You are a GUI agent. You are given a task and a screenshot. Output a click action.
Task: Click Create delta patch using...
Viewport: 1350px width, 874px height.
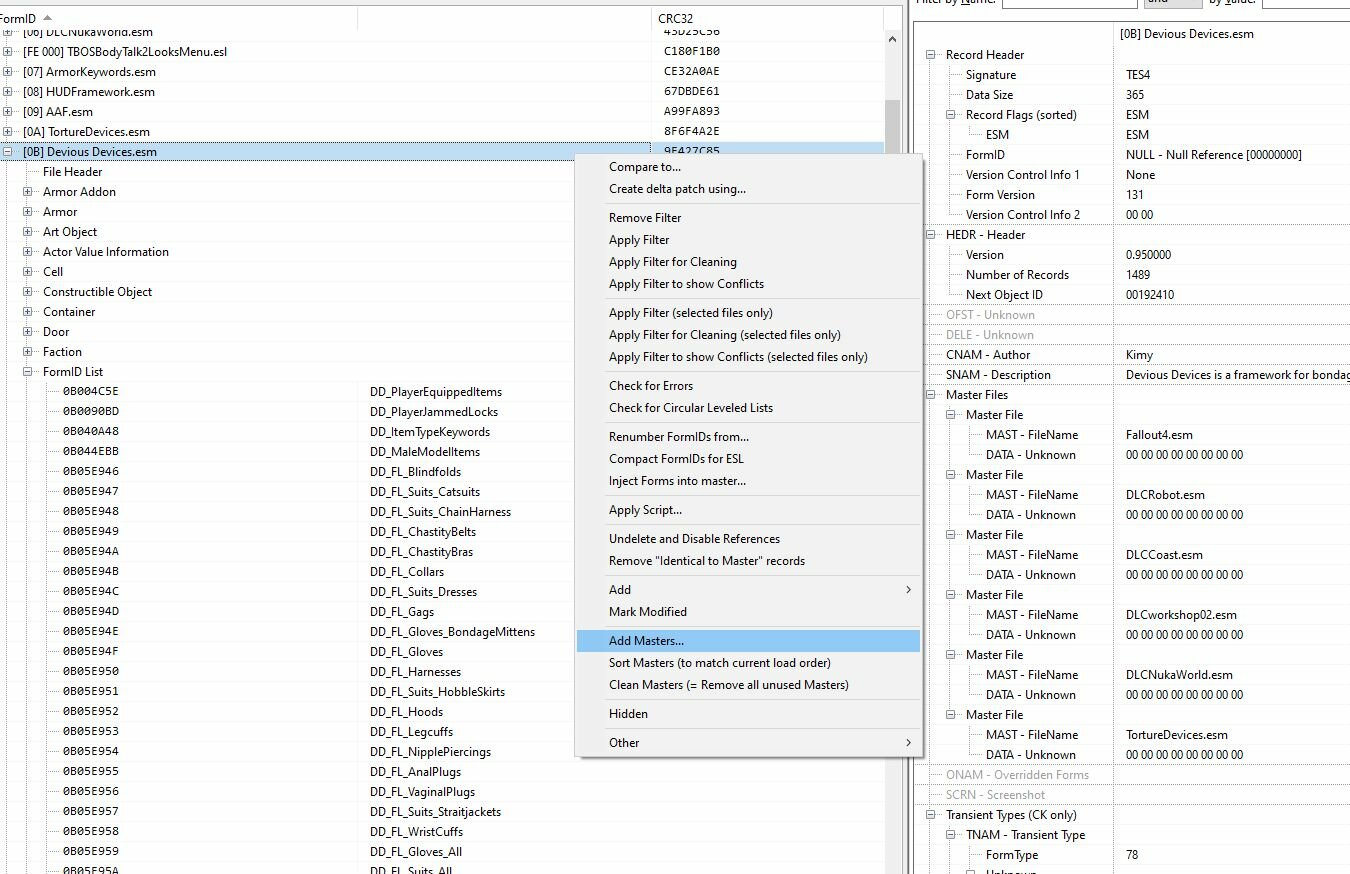point(748,189)
